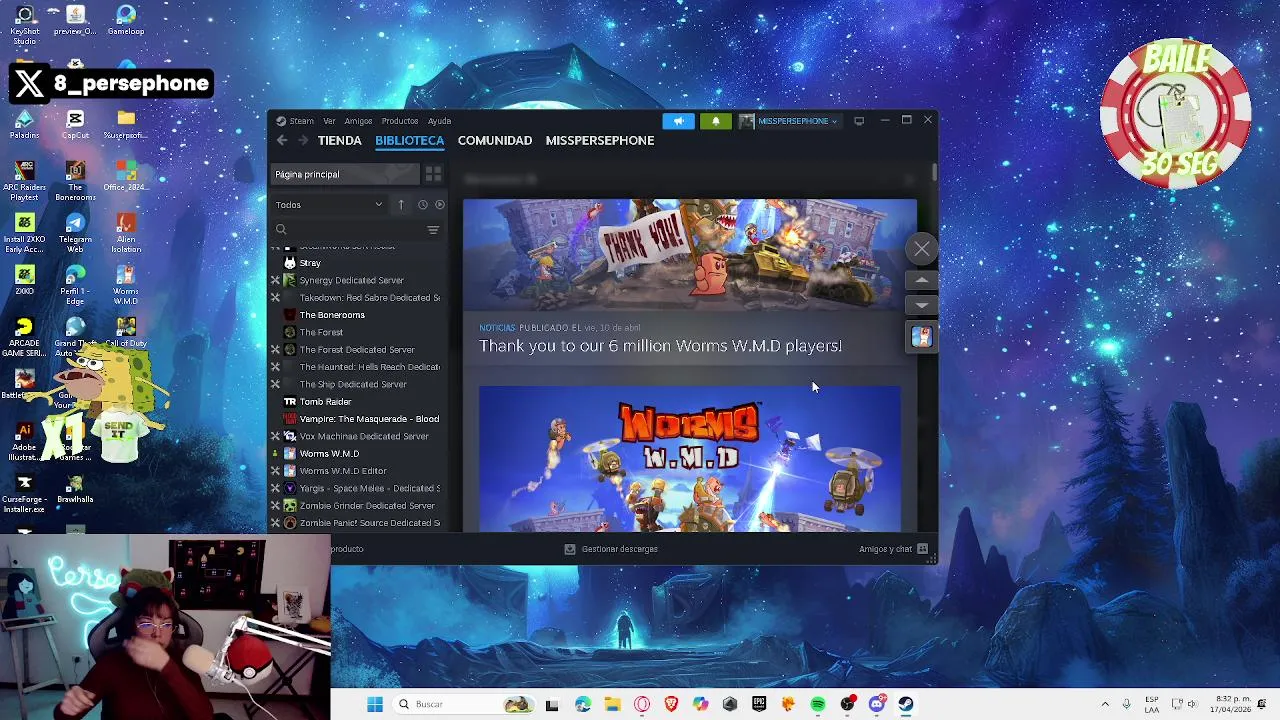Screen dimensions: 1280x720
Task: Open Steam announcements megaphone button
Action: (x=678, y=121)
